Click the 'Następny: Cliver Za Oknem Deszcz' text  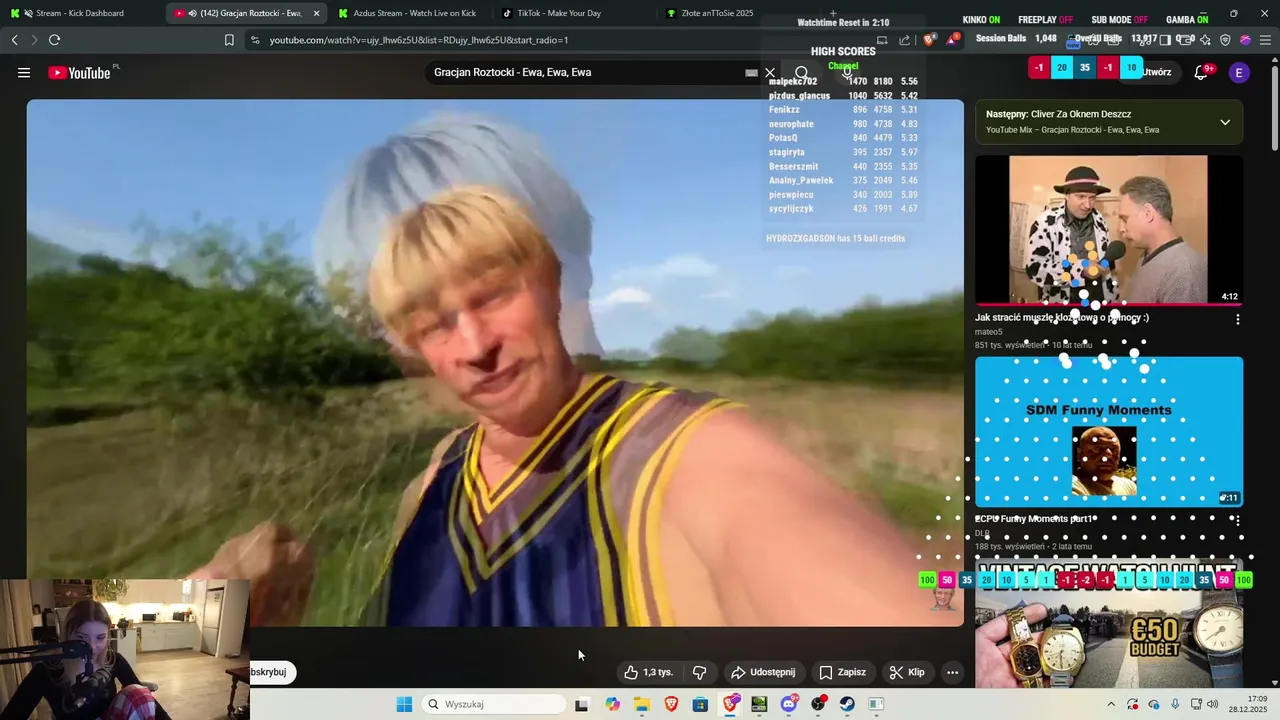(1059, 114)
